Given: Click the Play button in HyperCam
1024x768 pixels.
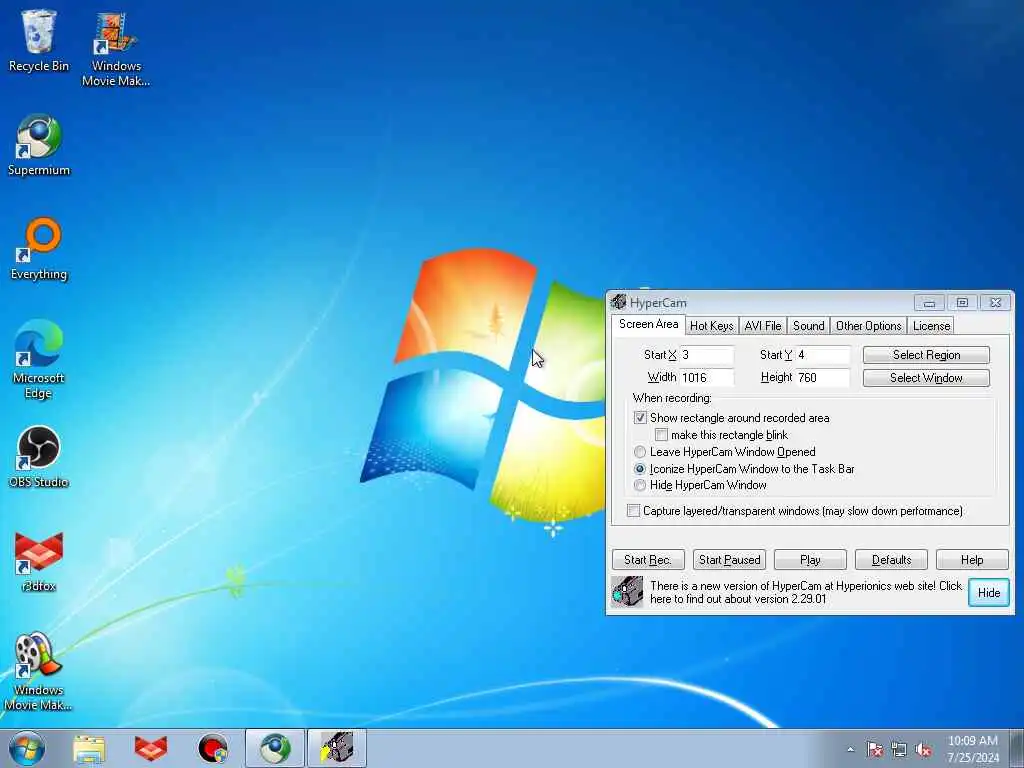Looking at the screenshot, I should point(810,560).
